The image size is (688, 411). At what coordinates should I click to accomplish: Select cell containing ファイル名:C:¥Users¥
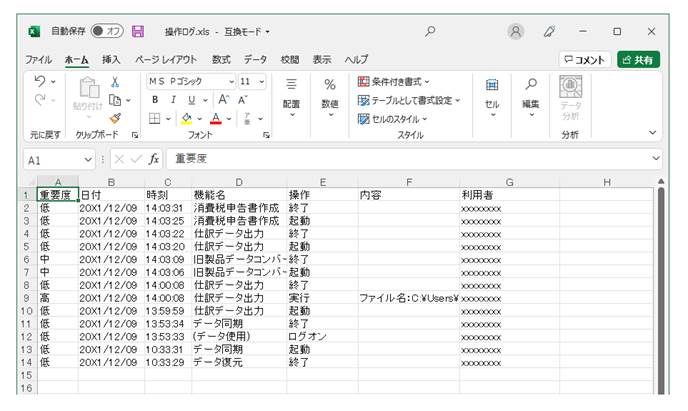[x=408, y=298]
